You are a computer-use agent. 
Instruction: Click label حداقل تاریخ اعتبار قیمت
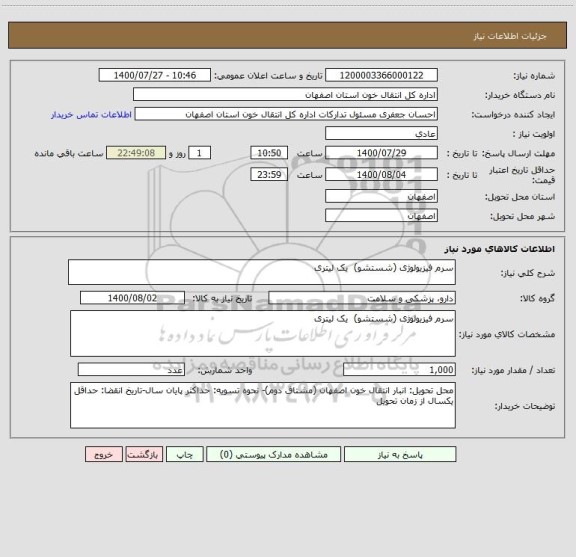pyautogui.click(x=522, y=175)
